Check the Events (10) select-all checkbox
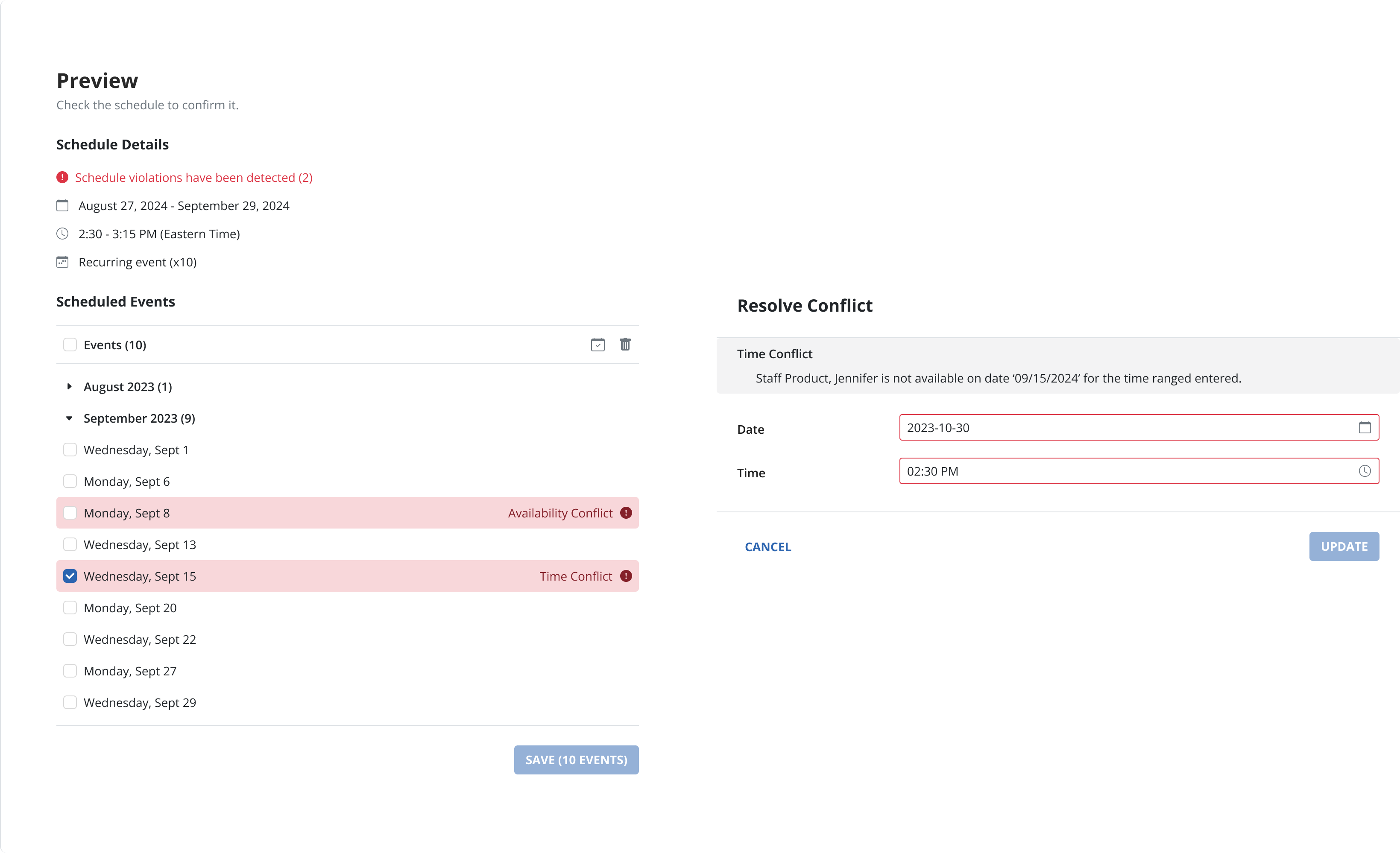This screenshot has height=853, width=1400. (x=70, y=345)
